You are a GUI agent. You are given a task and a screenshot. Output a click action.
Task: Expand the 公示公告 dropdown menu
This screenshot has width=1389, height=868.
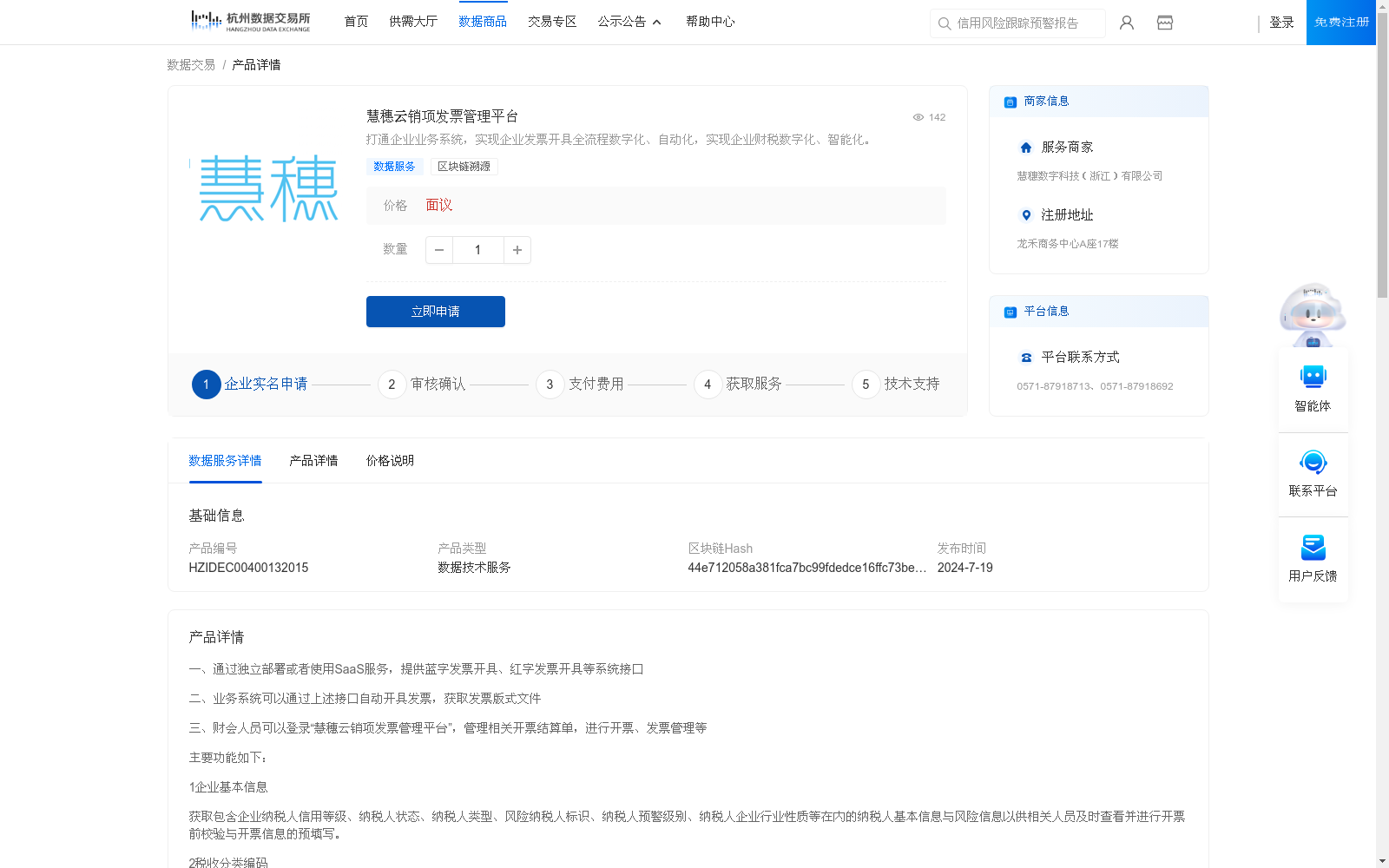click(629, 22)
